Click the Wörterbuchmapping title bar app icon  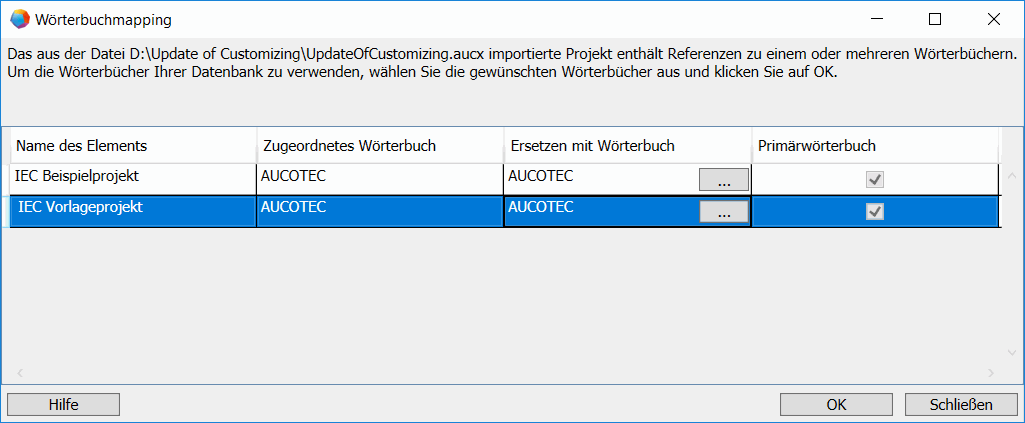18,18
